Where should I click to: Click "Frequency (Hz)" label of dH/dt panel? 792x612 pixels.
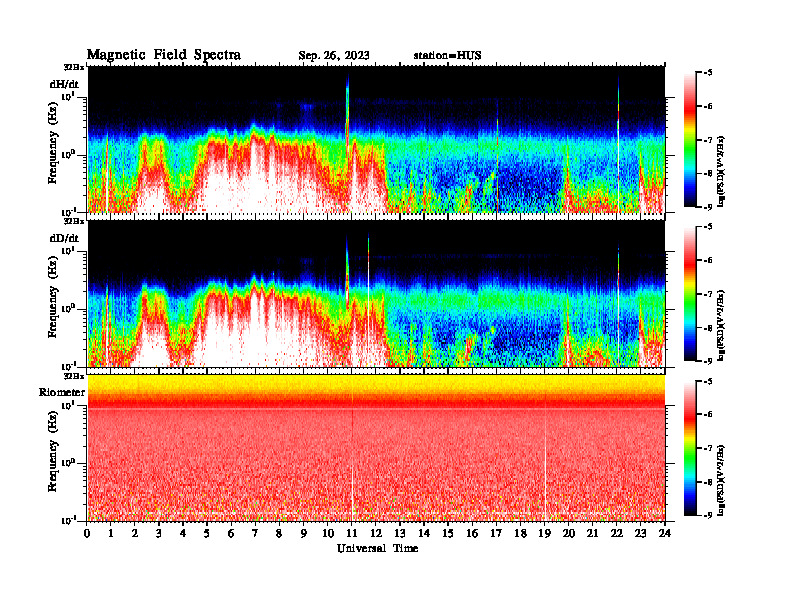[53, 143]
